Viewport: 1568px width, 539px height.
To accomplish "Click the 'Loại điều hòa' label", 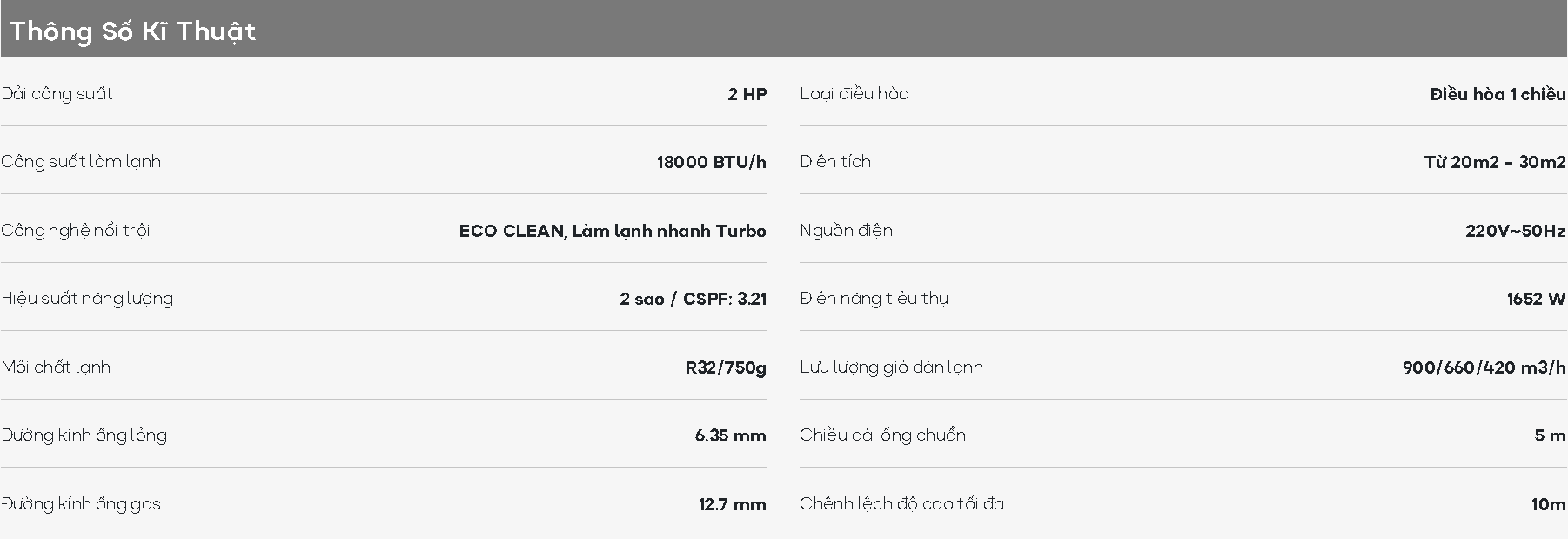I will (854, 94).
